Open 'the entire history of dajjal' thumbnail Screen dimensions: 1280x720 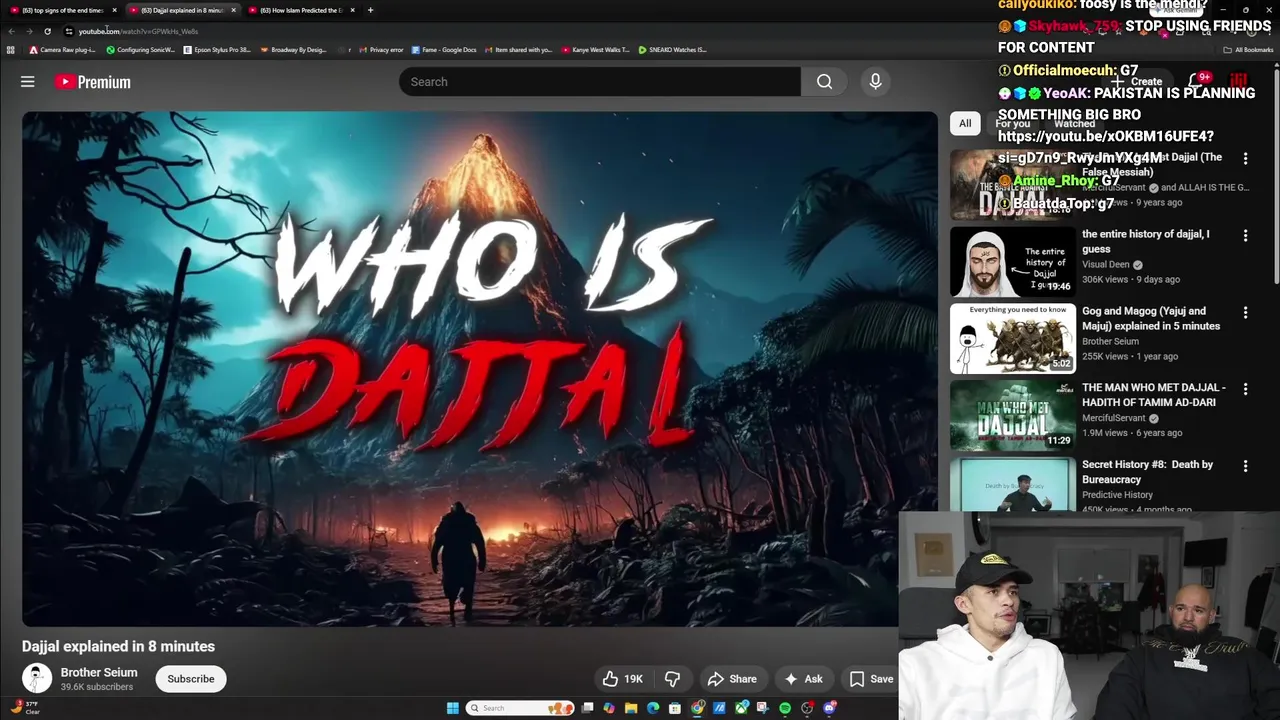click(x=1012, y=262)
